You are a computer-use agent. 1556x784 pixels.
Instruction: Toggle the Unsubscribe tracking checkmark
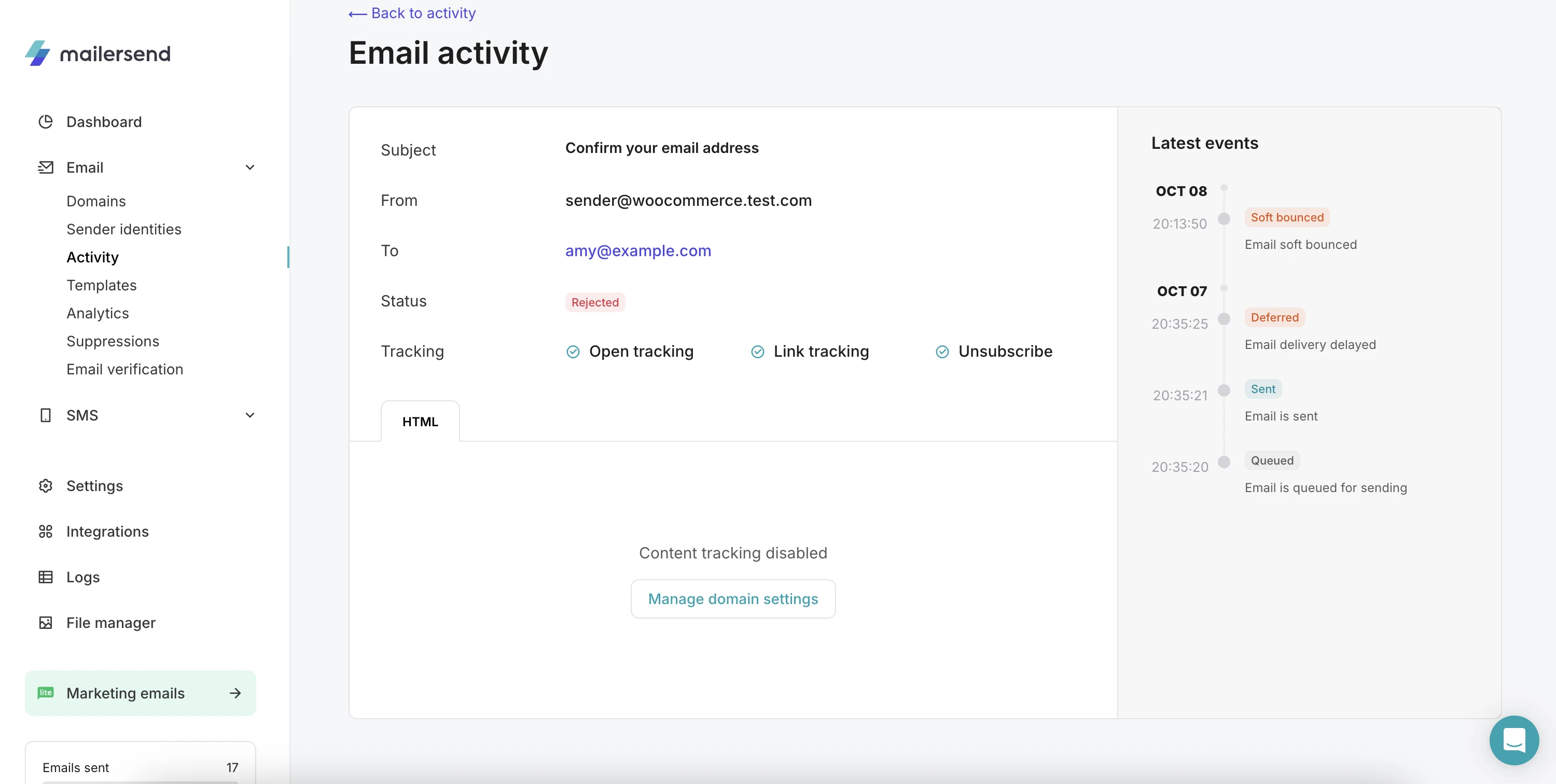click(942, 351)
